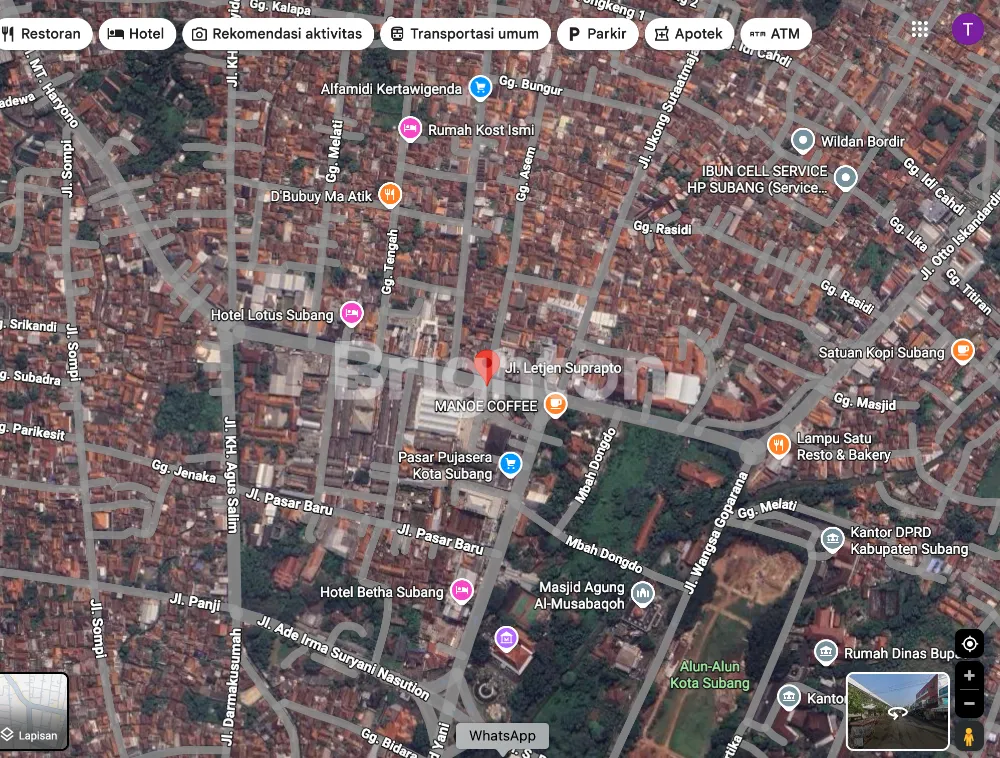Click the my location crosshair button
The height and width of the screenshot is (758, 1000).
968,643
